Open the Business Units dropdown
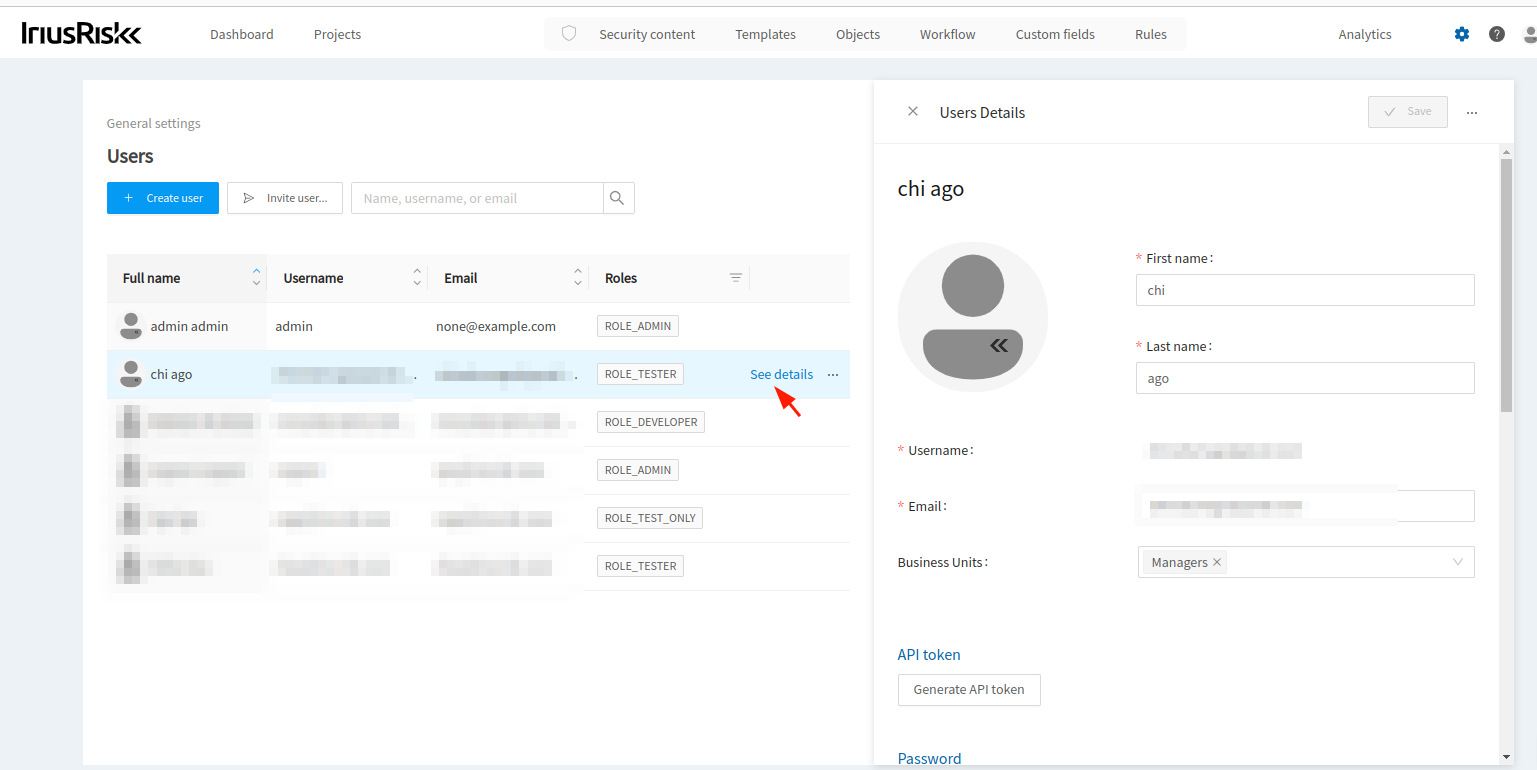The width and height of the screenshot is (1537, 770). 1457,562
